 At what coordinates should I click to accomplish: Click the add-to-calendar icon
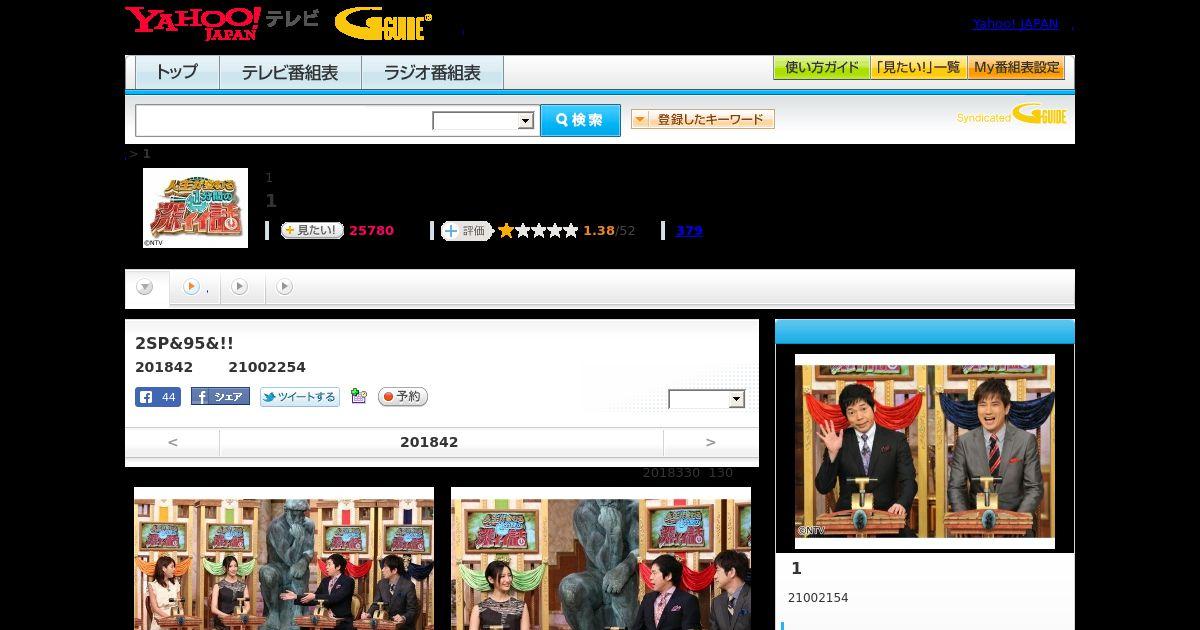359,397
